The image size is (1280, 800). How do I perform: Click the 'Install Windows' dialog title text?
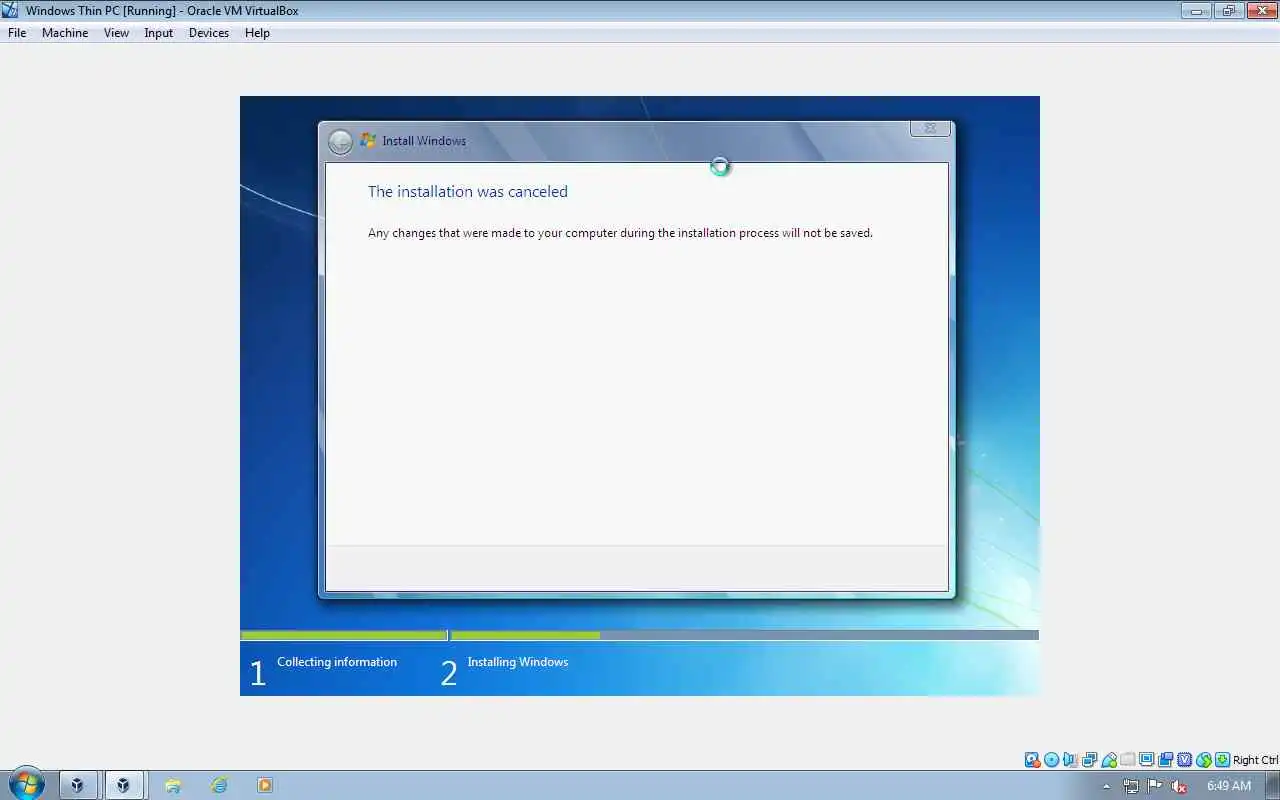pos(424,141)
